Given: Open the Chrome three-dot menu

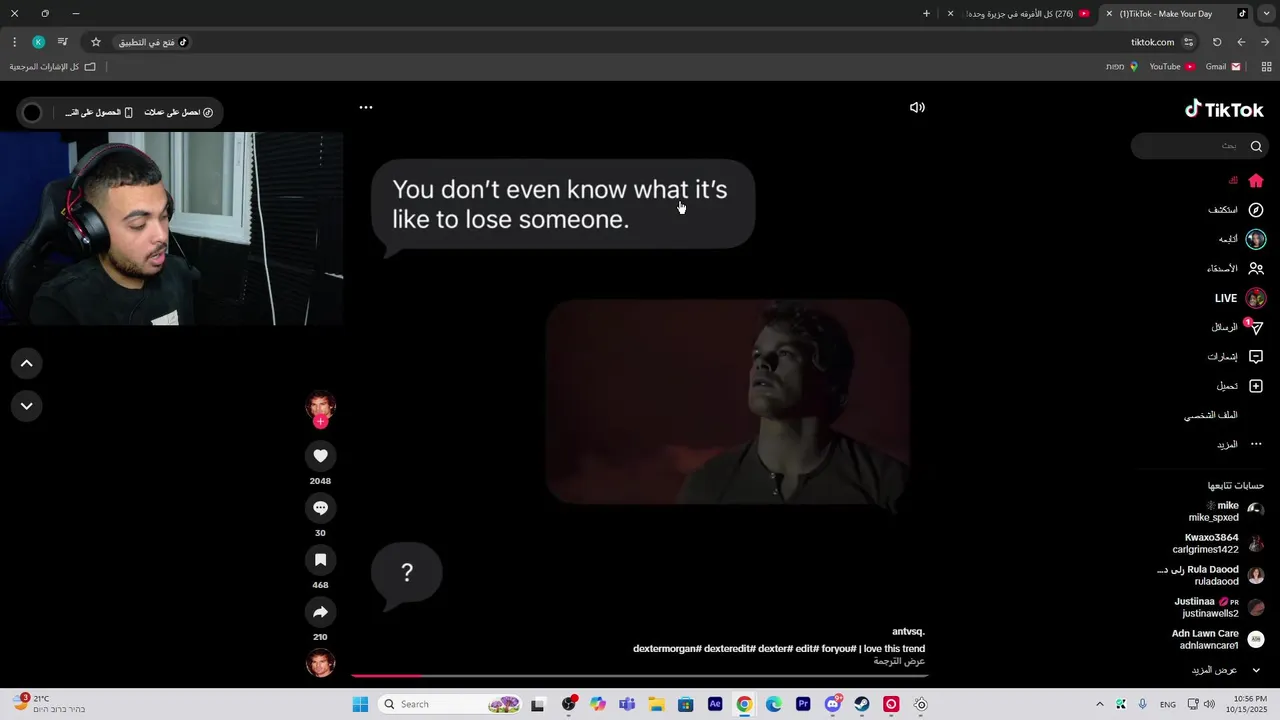Looking at the screenshot, I should (14, 42).
